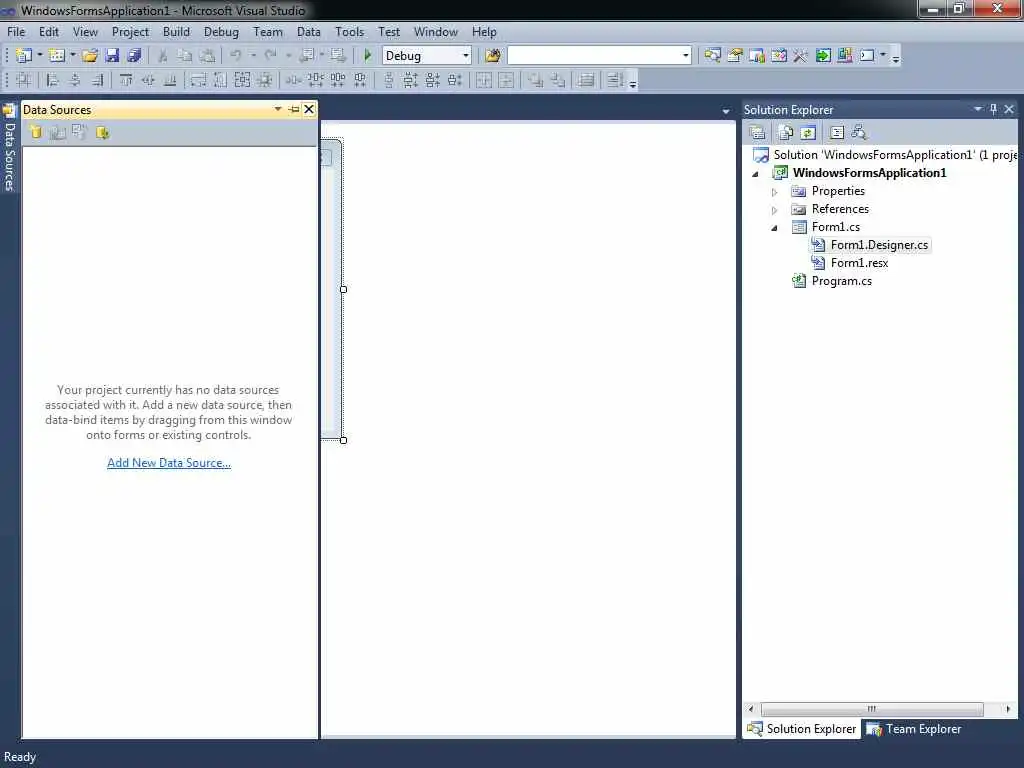Click inside the Find text input field
Screen dimensions: 1024x768
point(594,56)
